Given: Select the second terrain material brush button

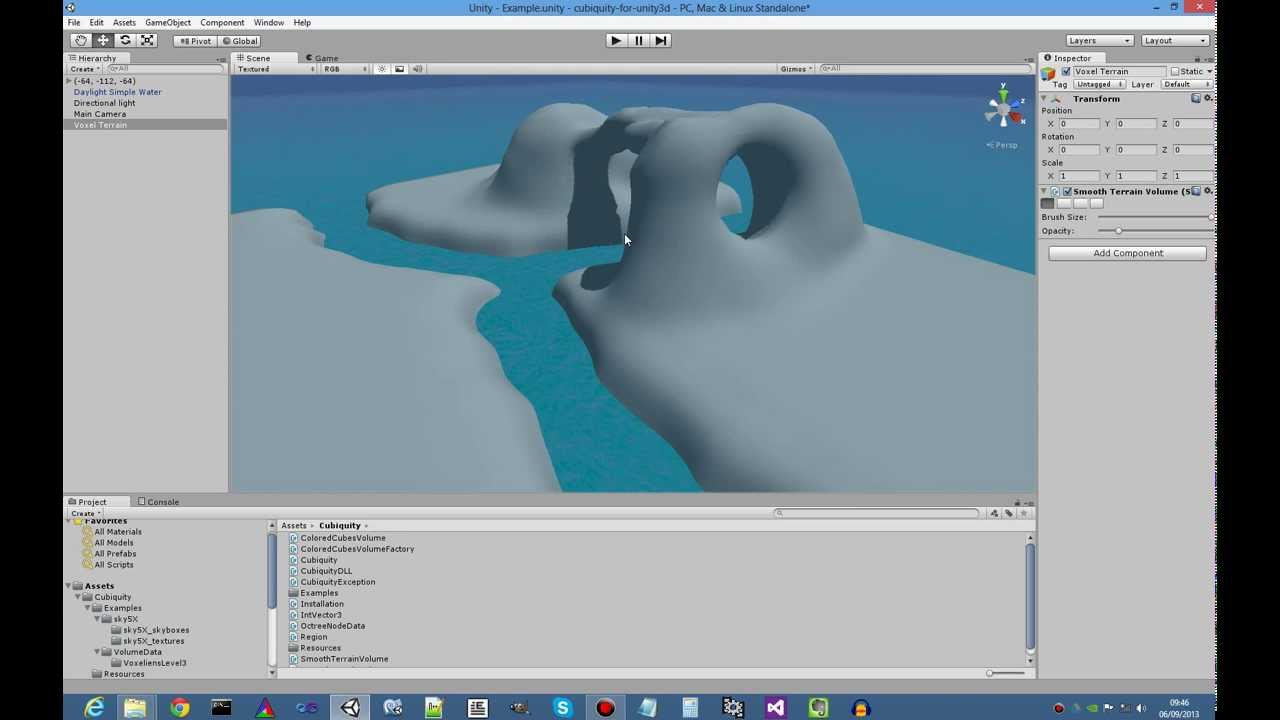Looking at the screenshot, I should point(1064,204).
